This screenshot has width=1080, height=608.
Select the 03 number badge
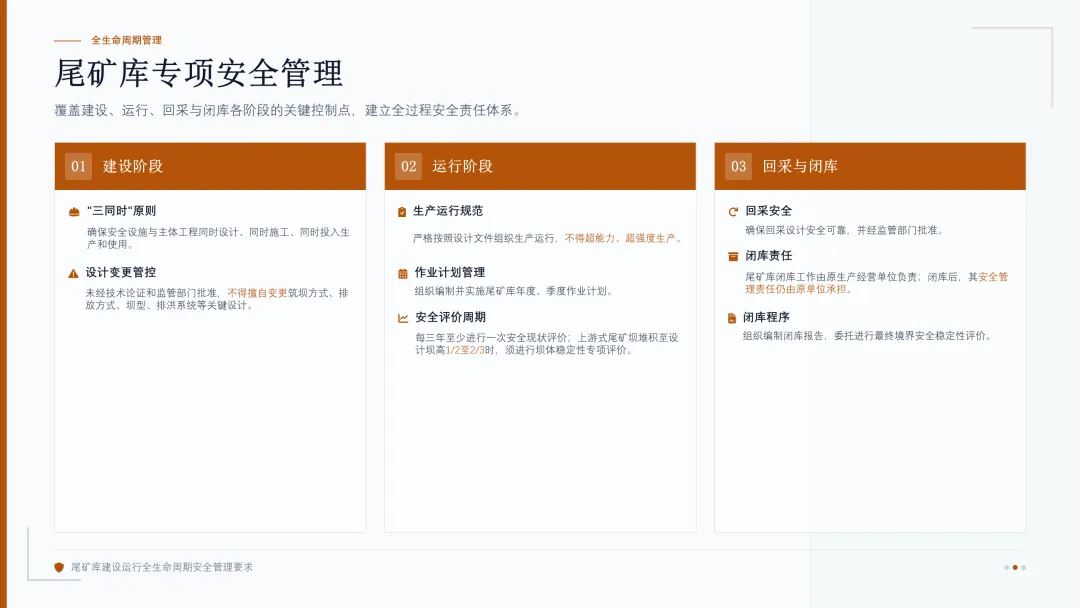pos(738,167)
